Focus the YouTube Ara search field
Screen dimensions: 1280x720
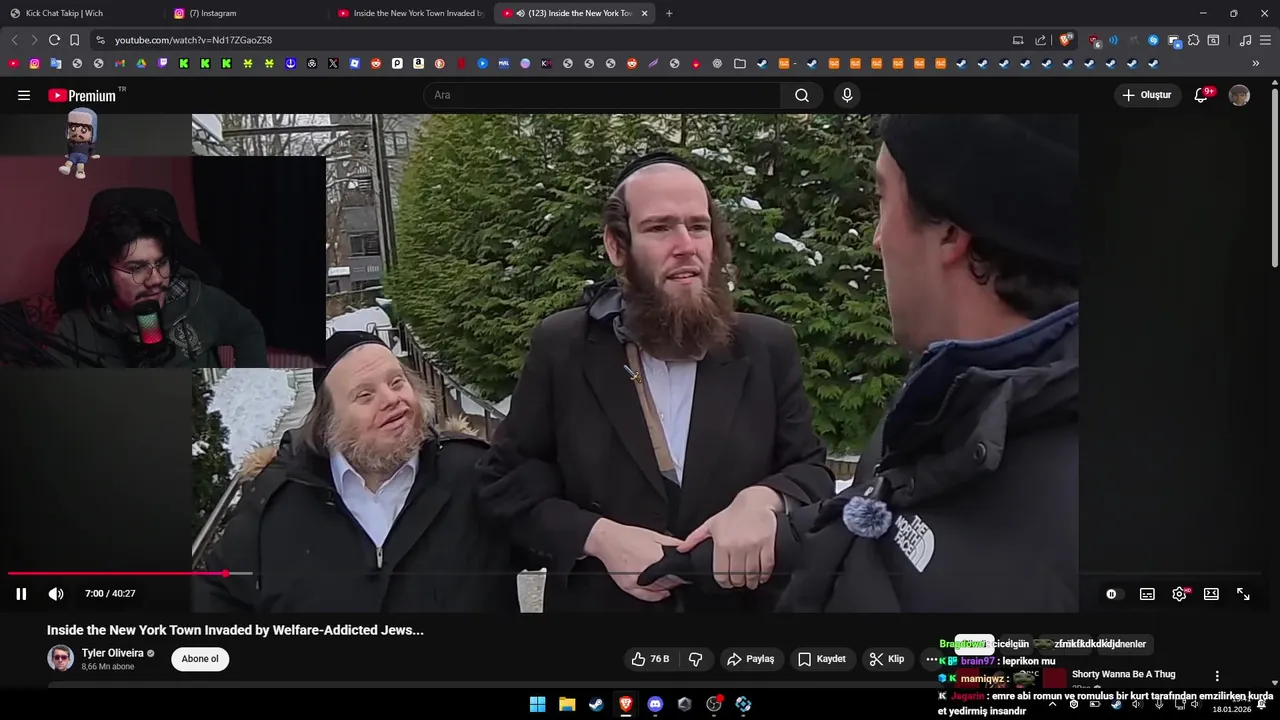coord(602,95)
